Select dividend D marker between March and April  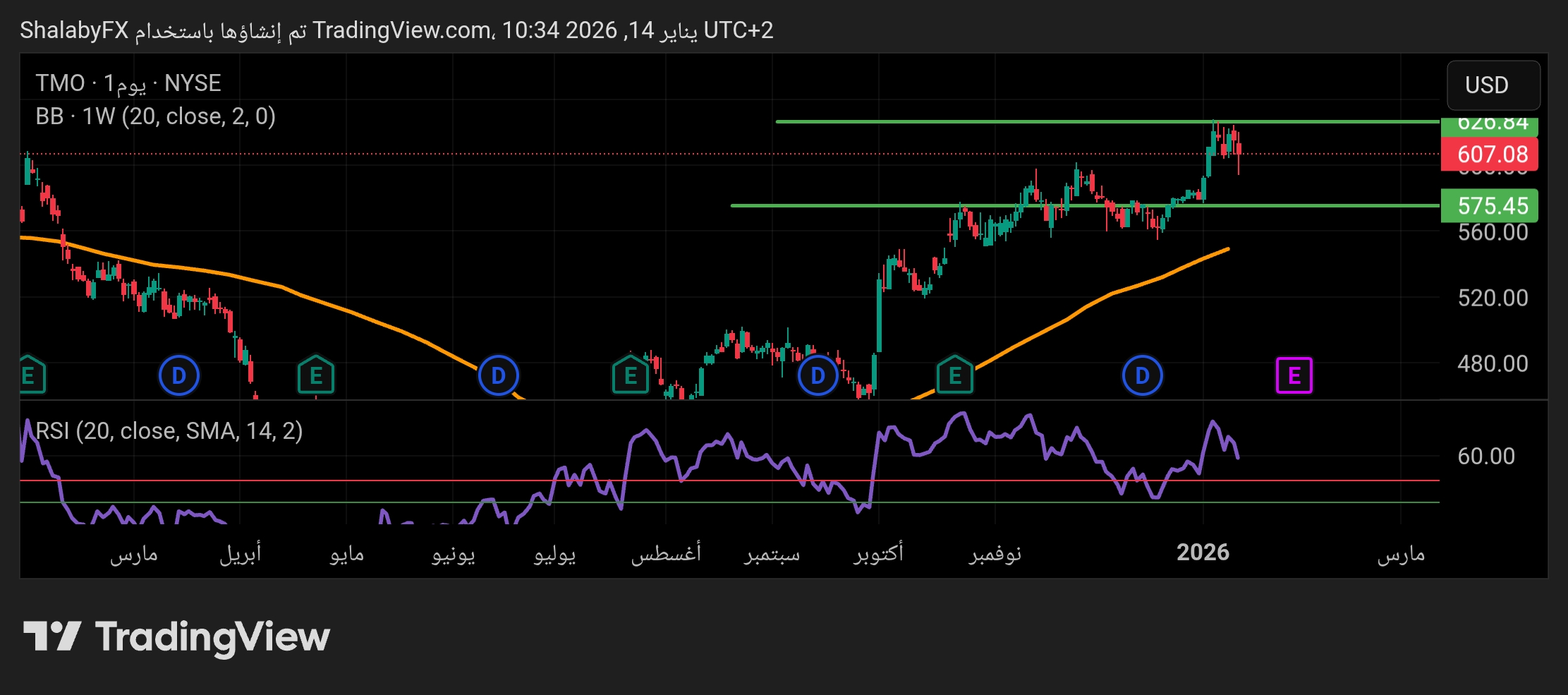pos(179,375)
